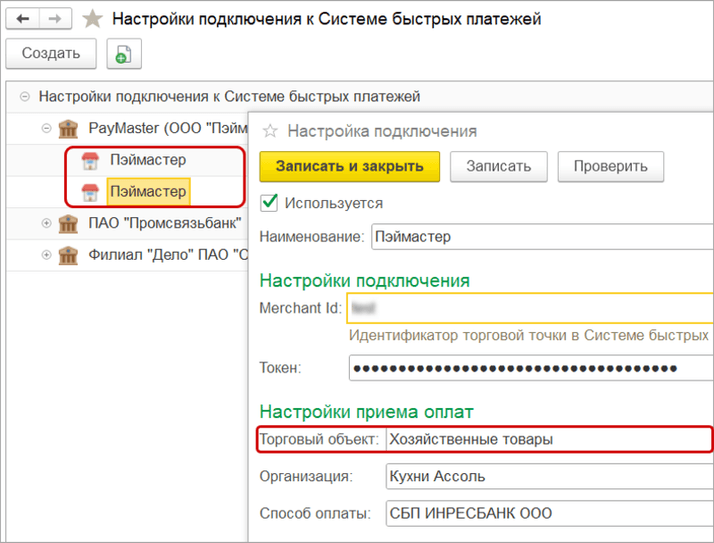
Task: Click Записать и закрыть button
Action: point(350,166)
